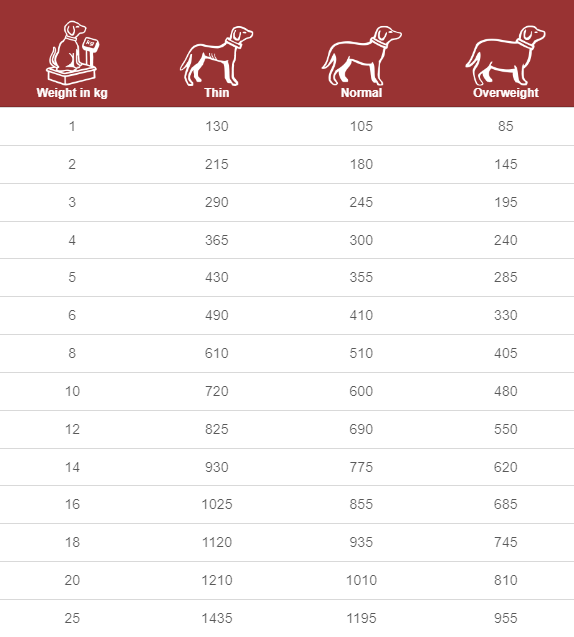Click the Thin value 1435
574x637 pixels.
pos(217,618)
